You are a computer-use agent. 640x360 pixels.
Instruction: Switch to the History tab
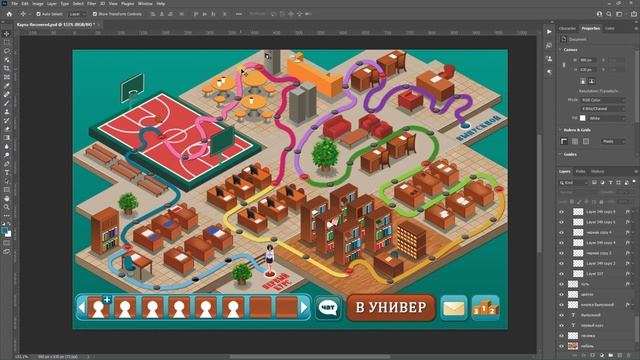[597, 171]
